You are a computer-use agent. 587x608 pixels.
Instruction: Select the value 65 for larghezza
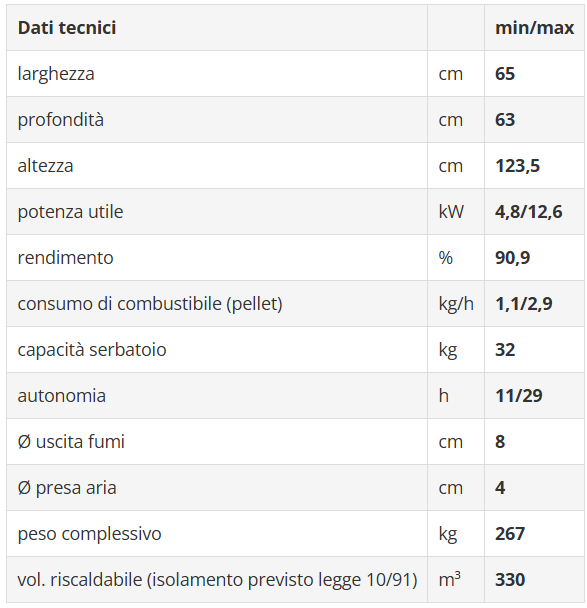pos(505,74)
